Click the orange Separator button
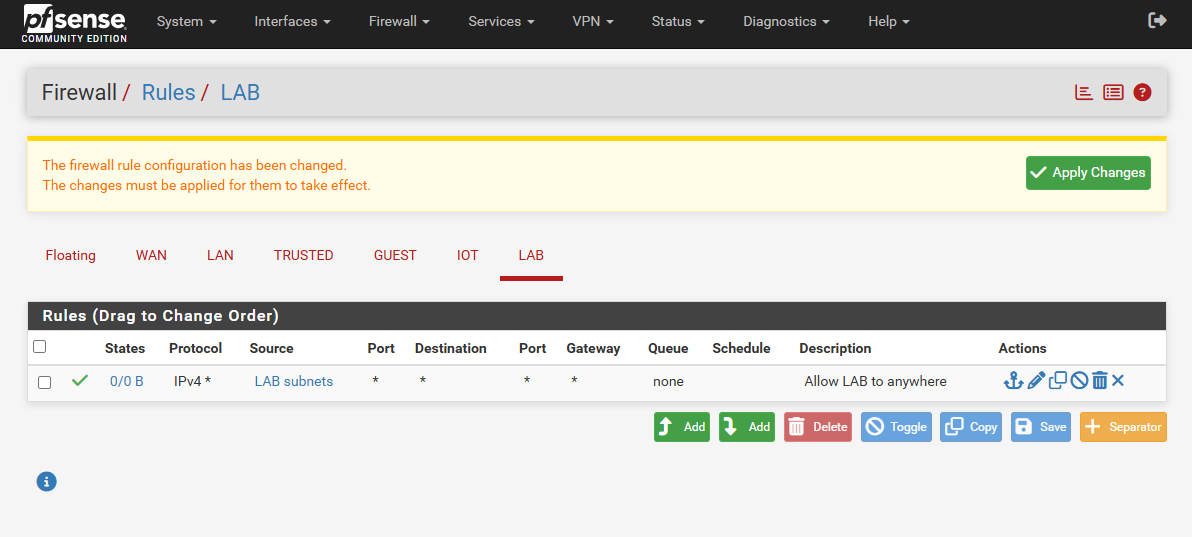Image resolution: width=1192 pixels, height=537 pixels. pyautogui.click(x=1124, y=427)
